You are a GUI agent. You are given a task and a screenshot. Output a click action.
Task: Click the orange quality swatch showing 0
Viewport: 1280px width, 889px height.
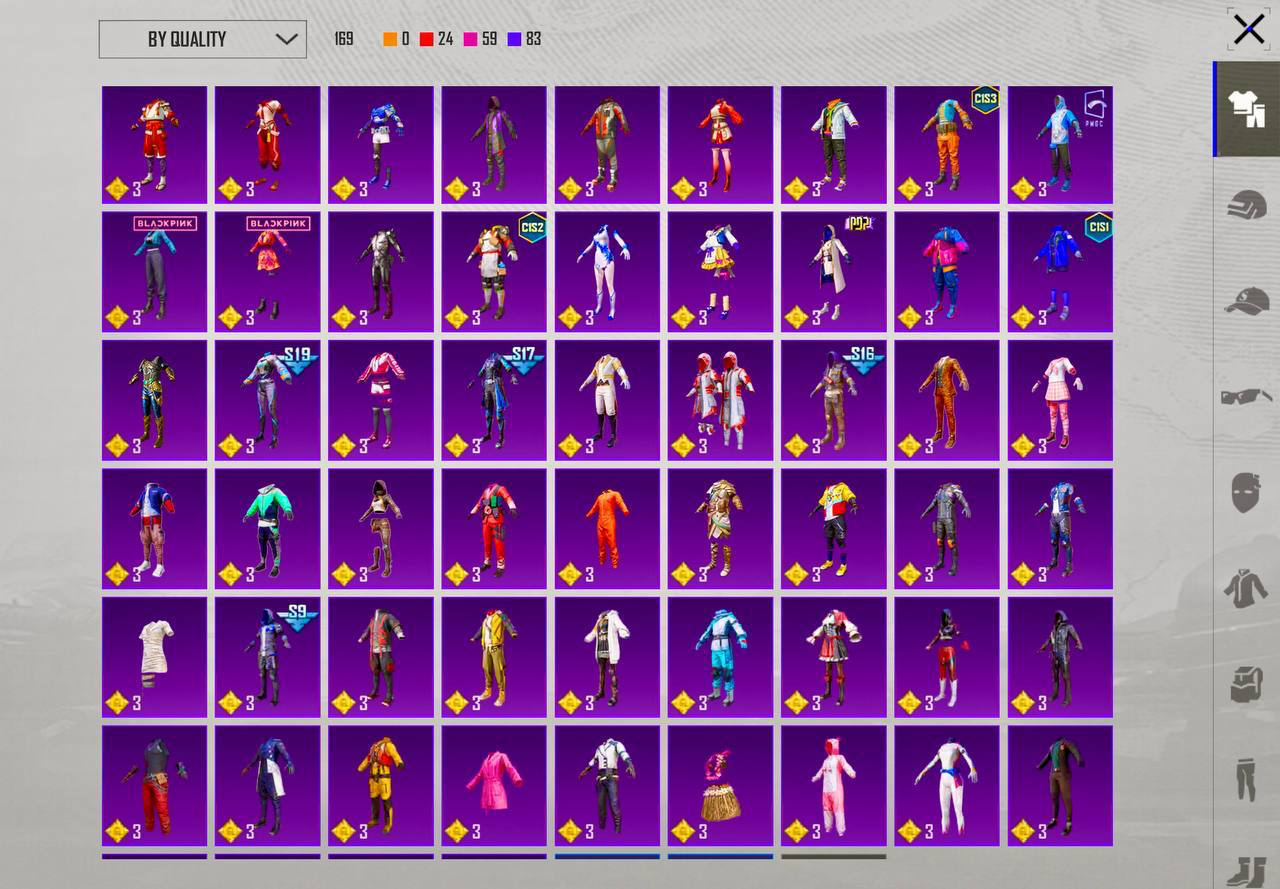click(x=390, y=39)
